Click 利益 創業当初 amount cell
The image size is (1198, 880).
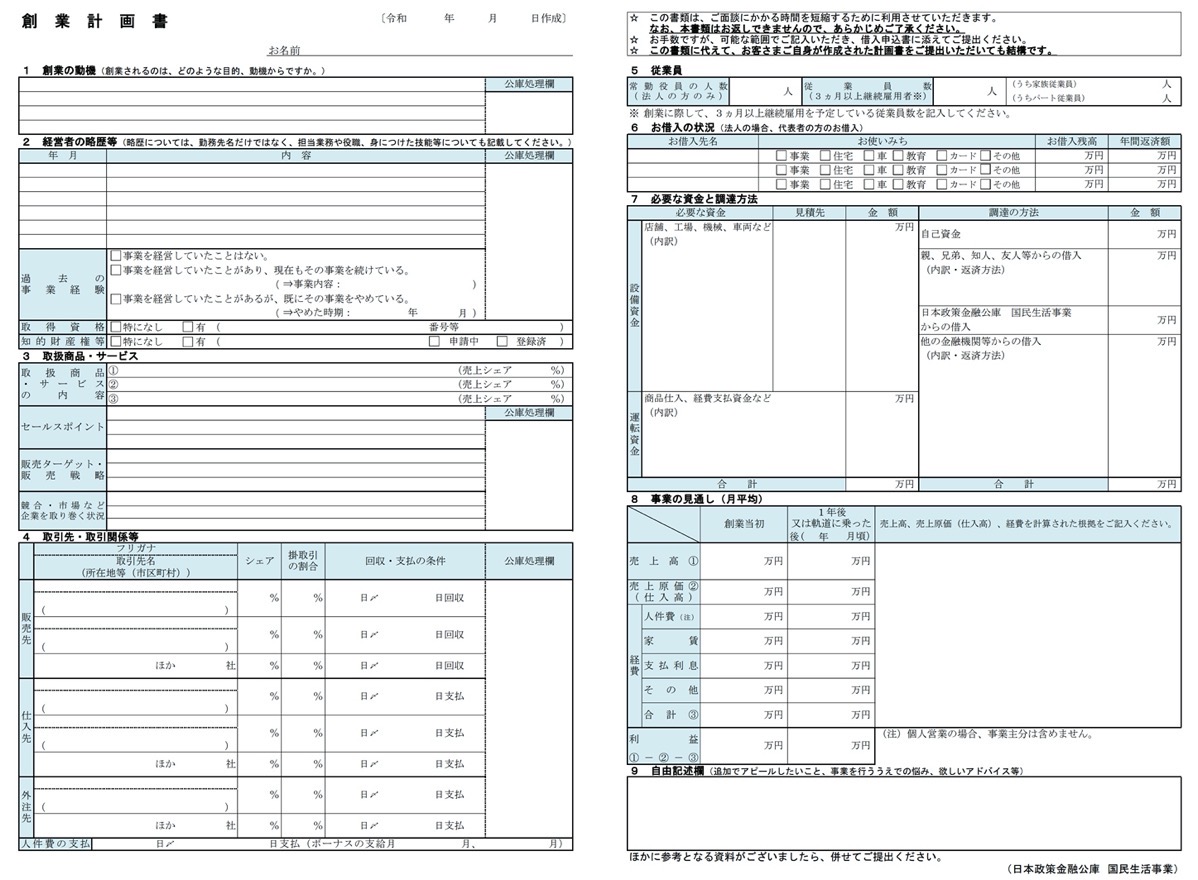pos(743,745)
